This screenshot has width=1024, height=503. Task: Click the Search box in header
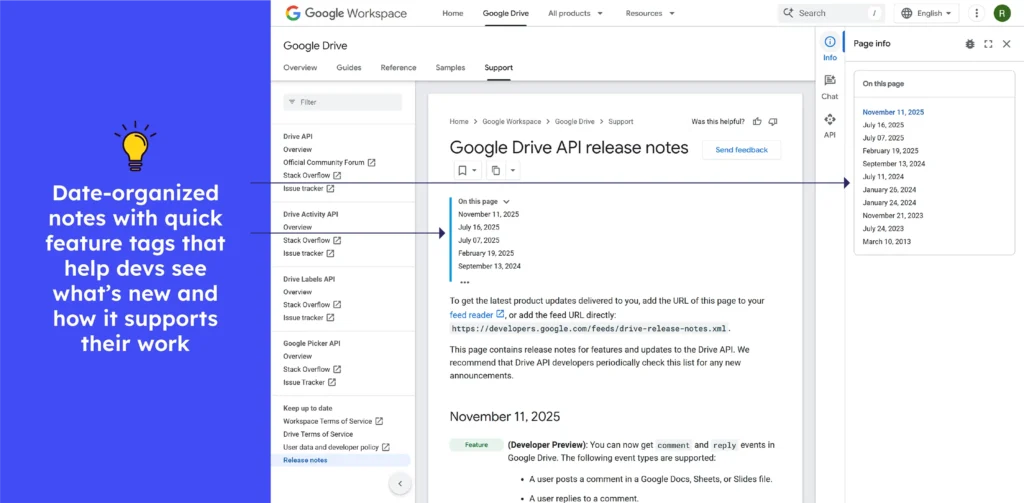coord(832,13)
